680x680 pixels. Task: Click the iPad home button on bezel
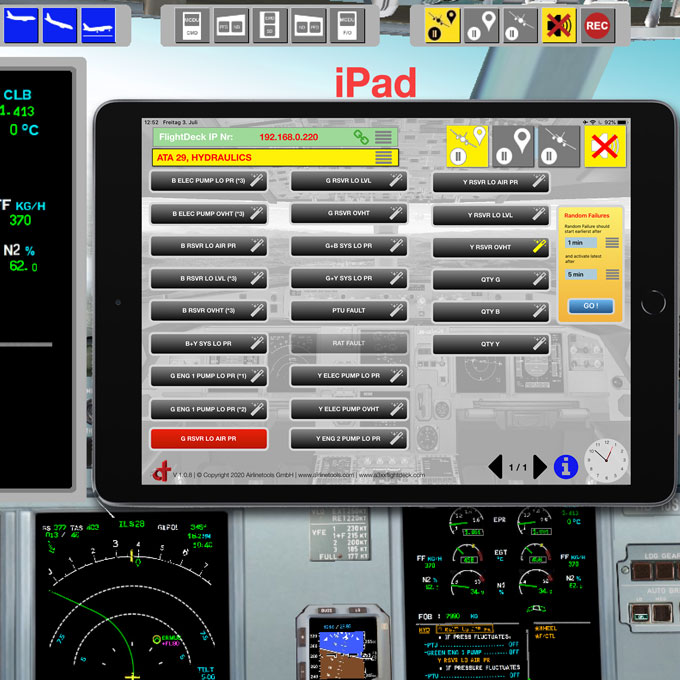click(653, 302)
